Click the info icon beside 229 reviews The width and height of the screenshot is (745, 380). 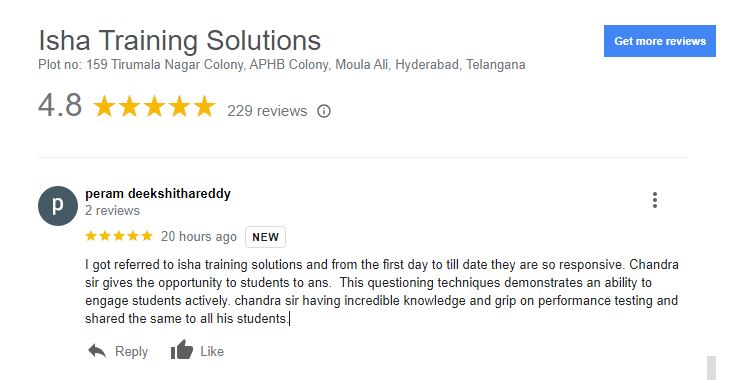324,111
